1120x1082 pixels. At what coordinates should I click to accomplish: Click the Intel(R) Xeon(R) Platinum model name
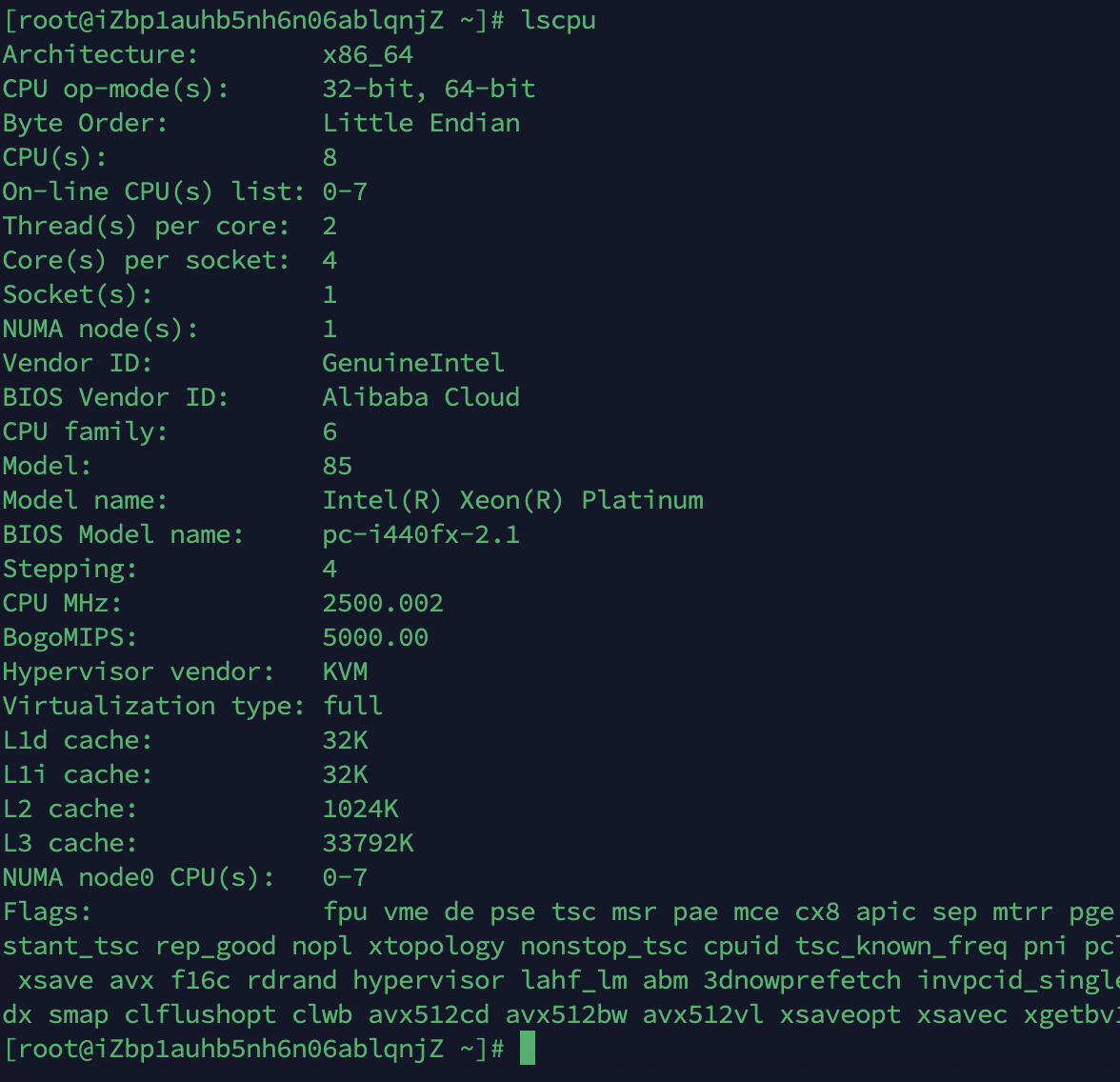[512, 500]
